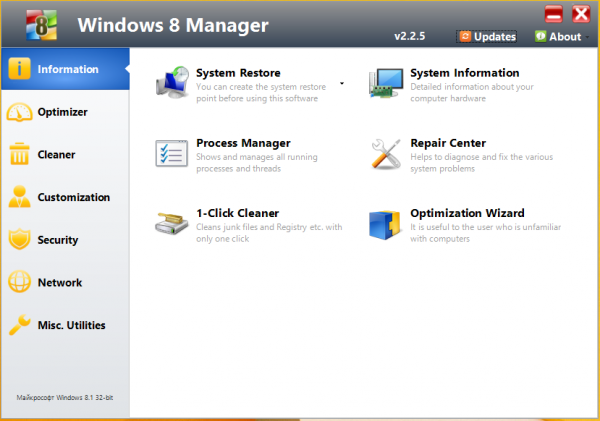Minimize the Windows 8 Manager window
Viewport: 600px width, 421px height.
point(554,14)
